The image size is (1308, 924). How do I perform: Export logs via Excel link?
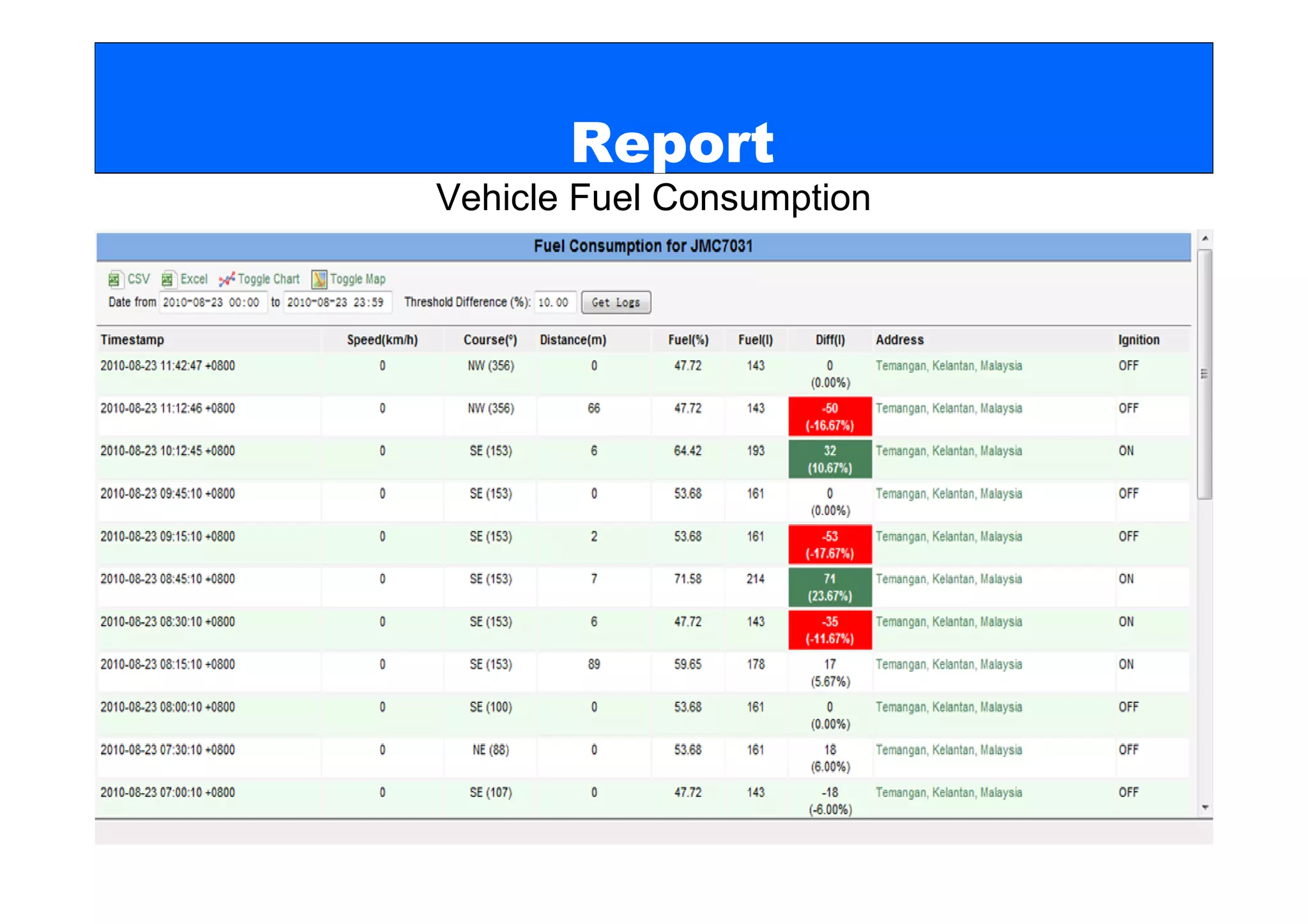(194, 279)
